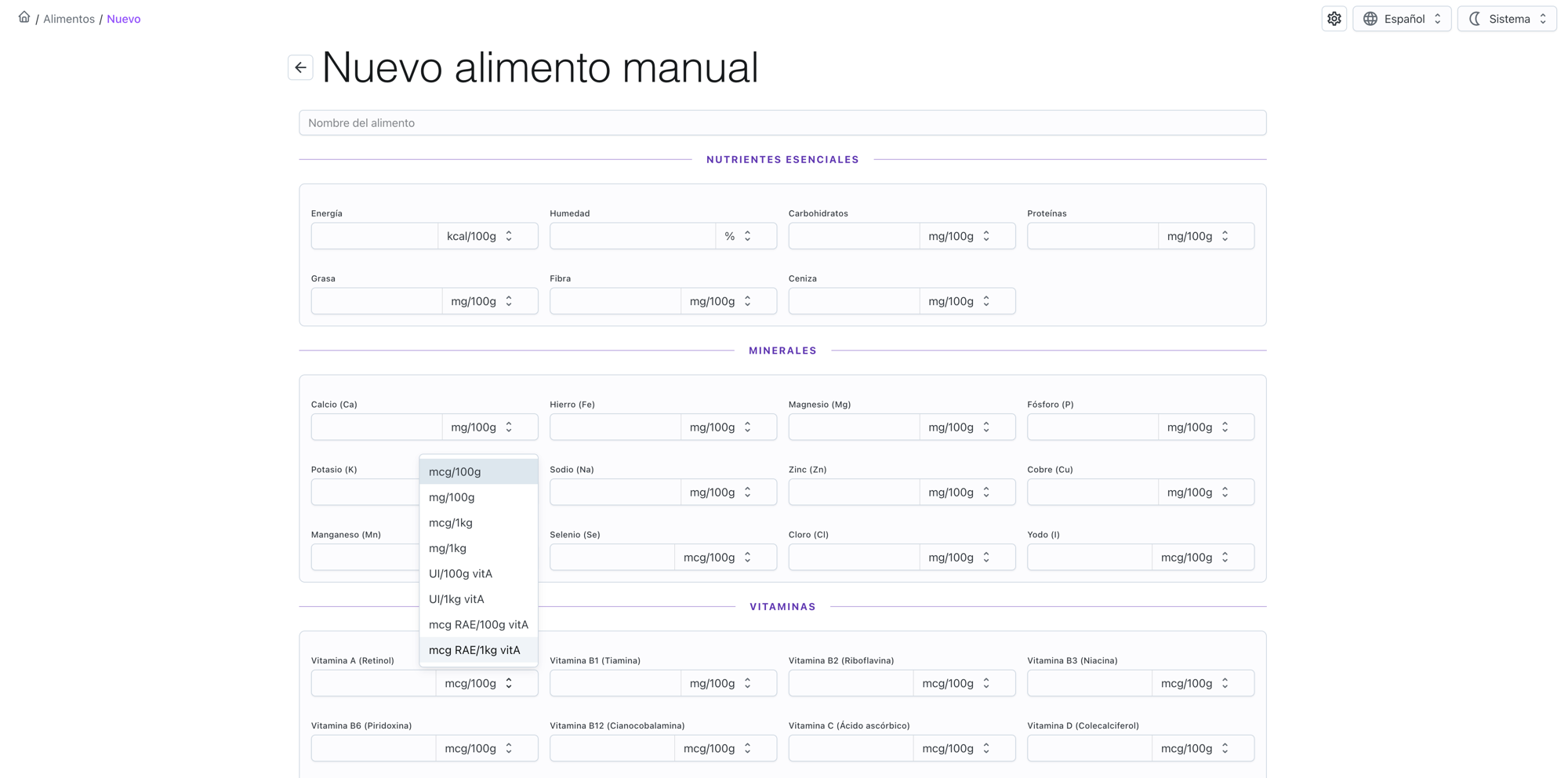Select mg/100g option in open list

(478, 497)
